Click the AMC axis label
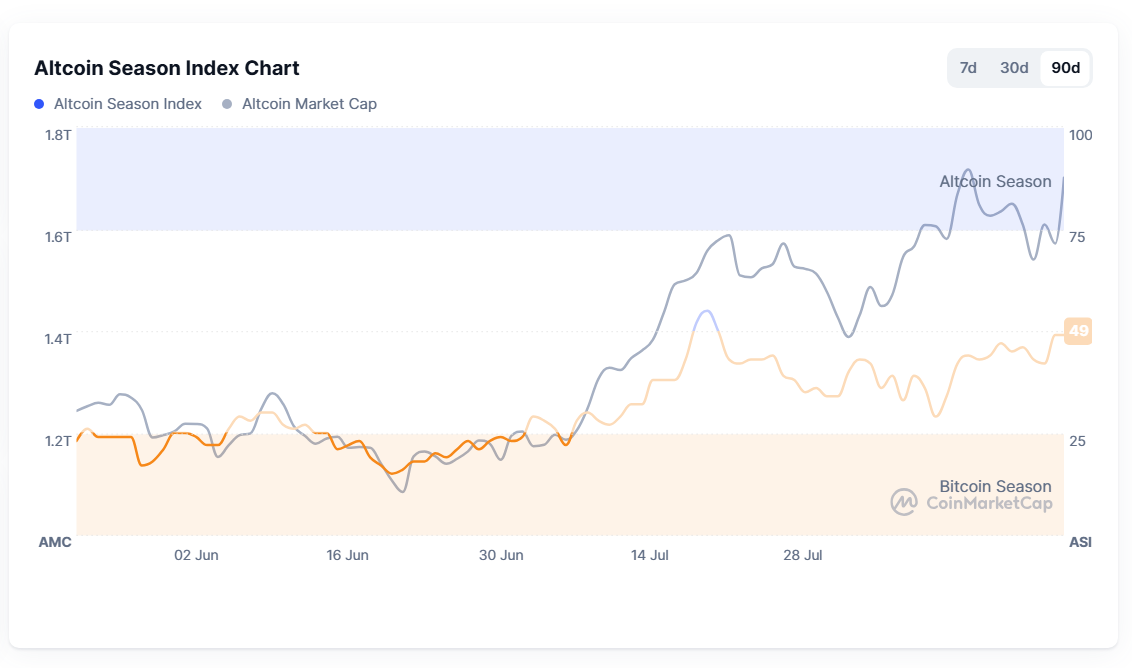Viewport: 1132px width, 668px height. coord(55,543)
